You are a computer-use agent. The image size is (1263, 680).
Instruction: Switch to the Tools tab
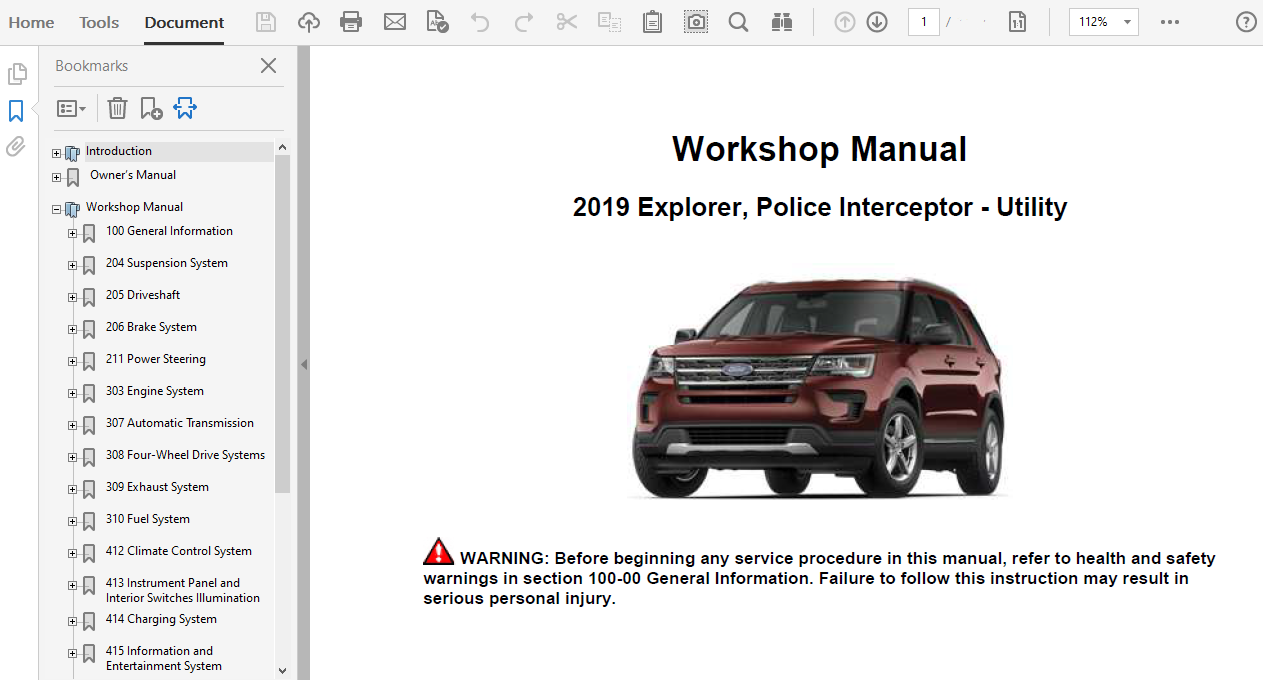(x=99, y=22)
